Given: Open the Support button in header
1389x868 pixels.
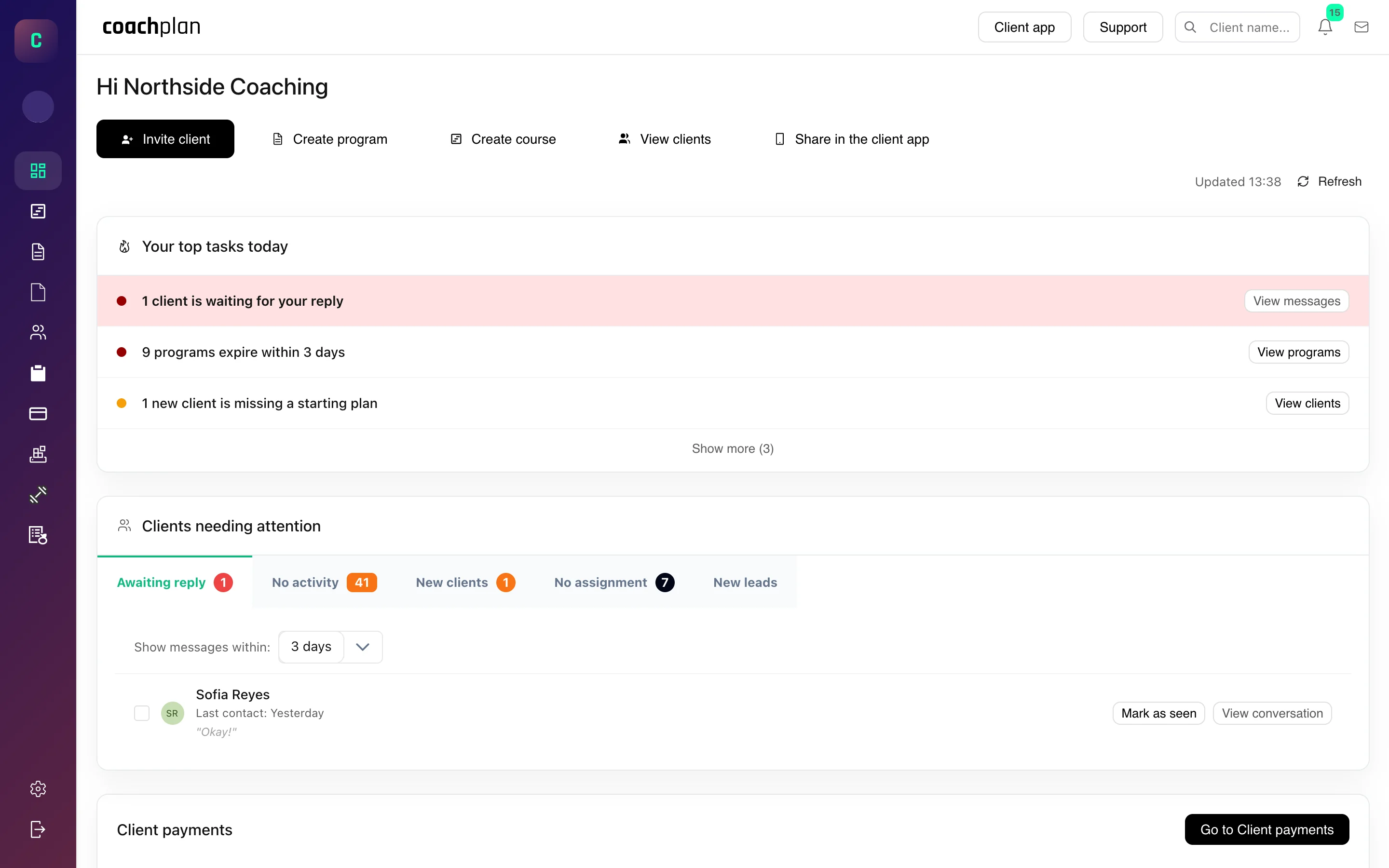Looking at the screenshot, I should (1123, 27).
